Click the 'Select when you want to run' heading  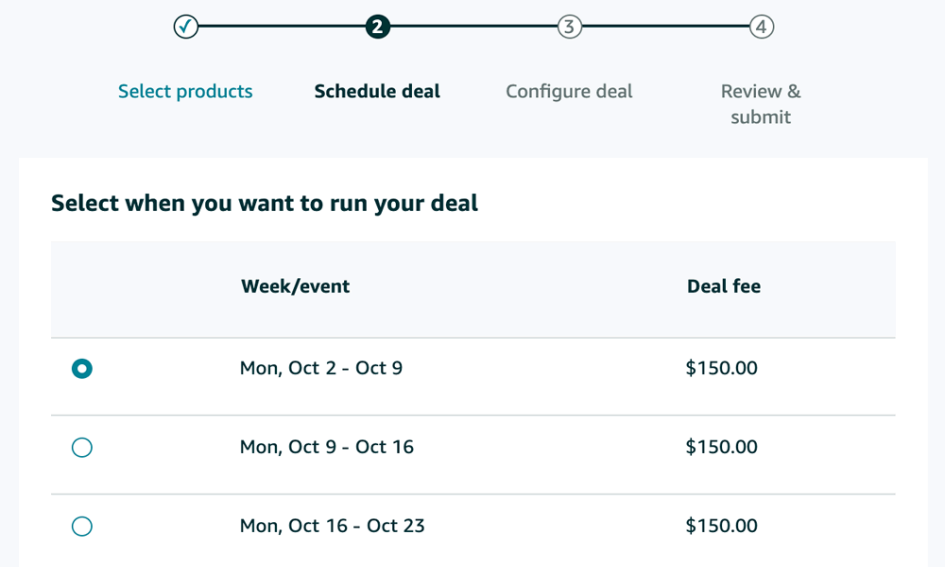[x=264, y=204]
